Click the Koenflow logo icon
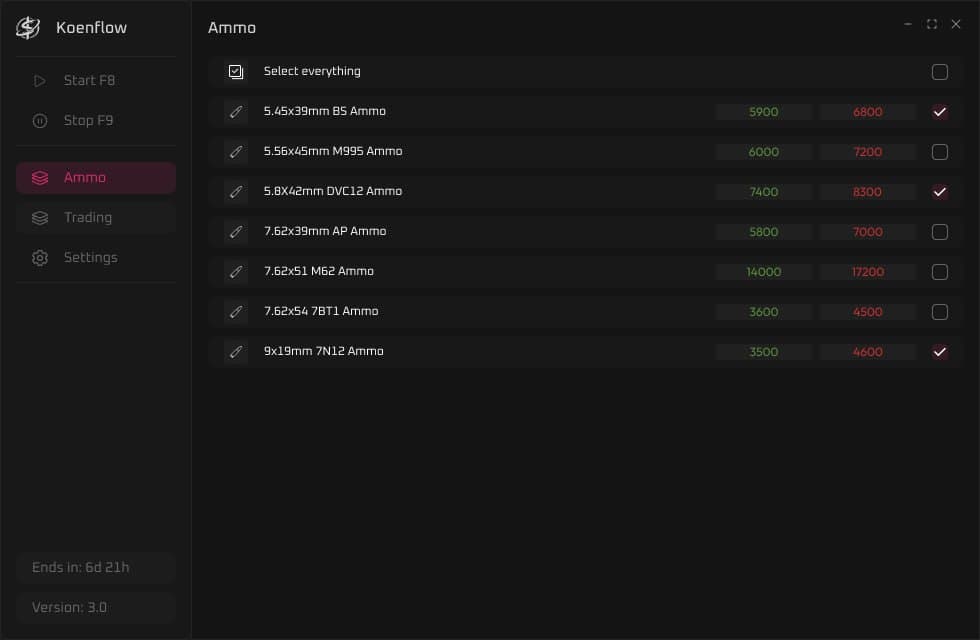The height and width of the screenshot is (640, 980). [x=28, y=28]
